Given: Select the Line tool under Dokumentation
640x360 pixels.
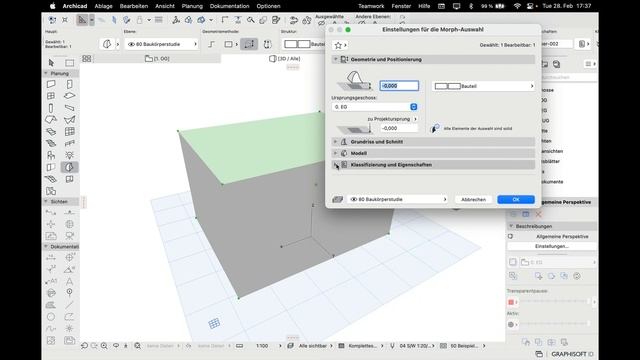Looking at the screenshot, I should (69, 305).
